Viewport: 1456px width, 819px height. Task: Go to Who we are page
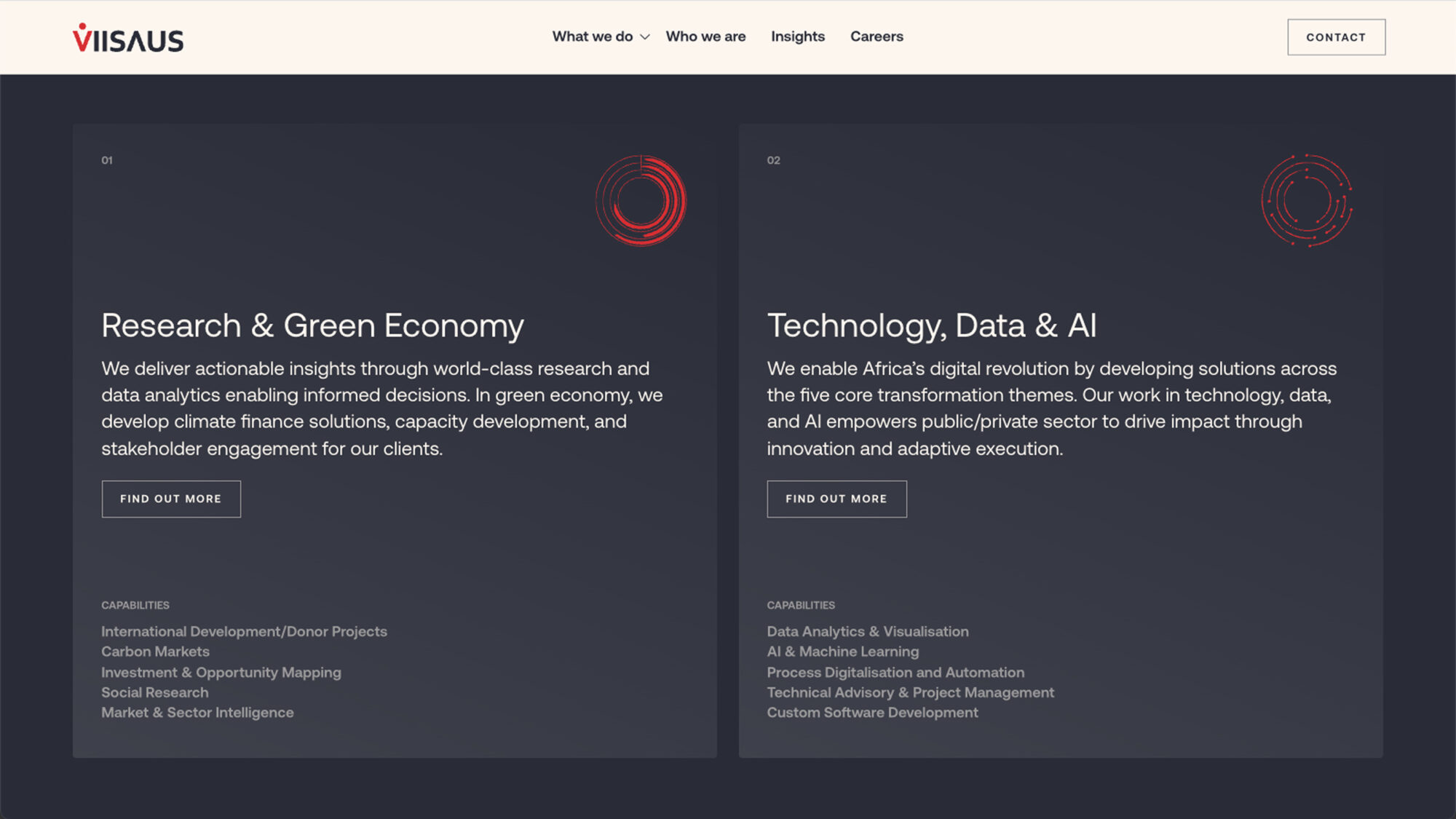pyautogui.click(x=705, y=36)
